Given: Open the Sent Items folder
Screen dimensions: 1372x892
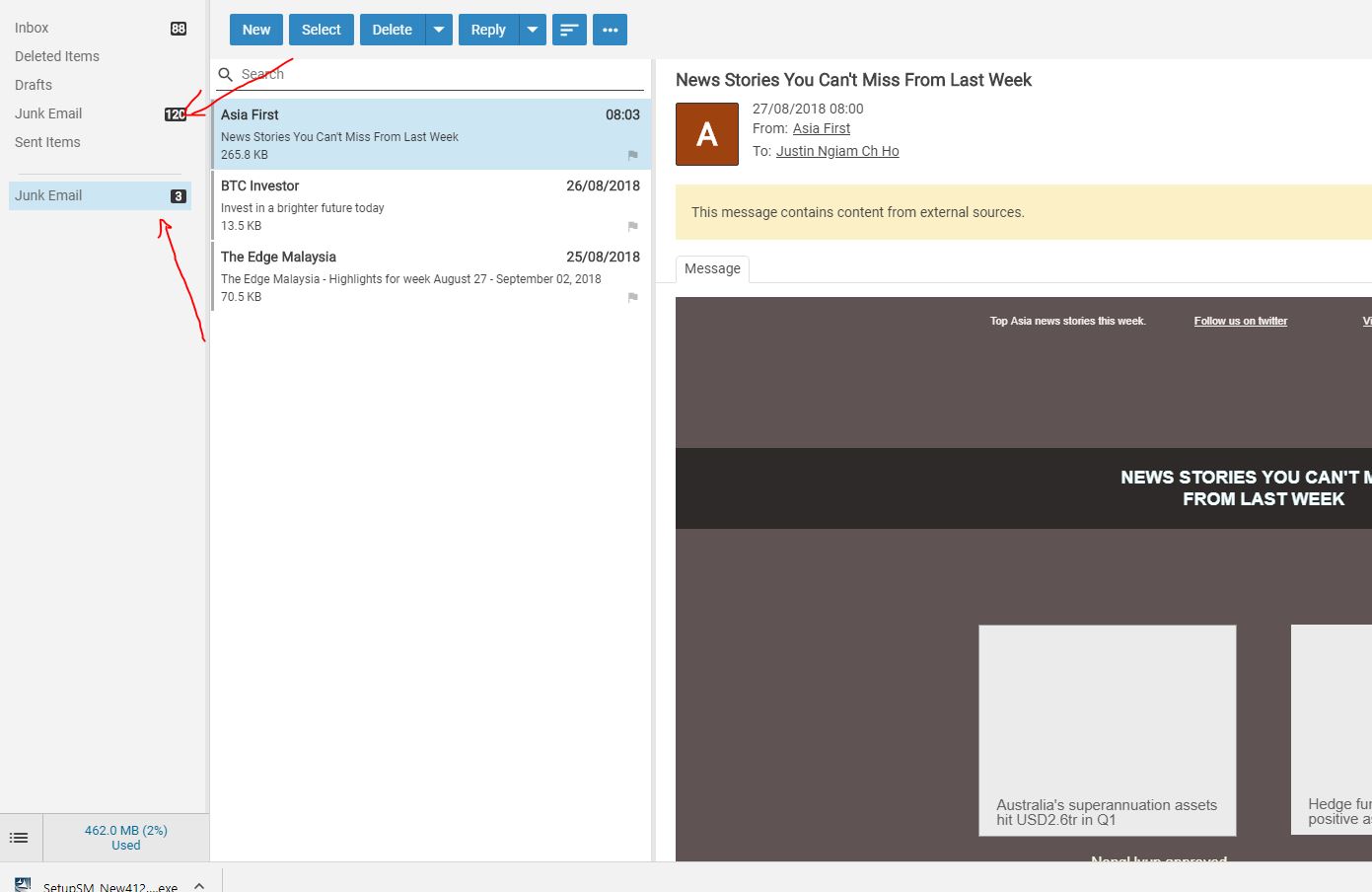Looking at the screenshot, I should pos(47,142).
